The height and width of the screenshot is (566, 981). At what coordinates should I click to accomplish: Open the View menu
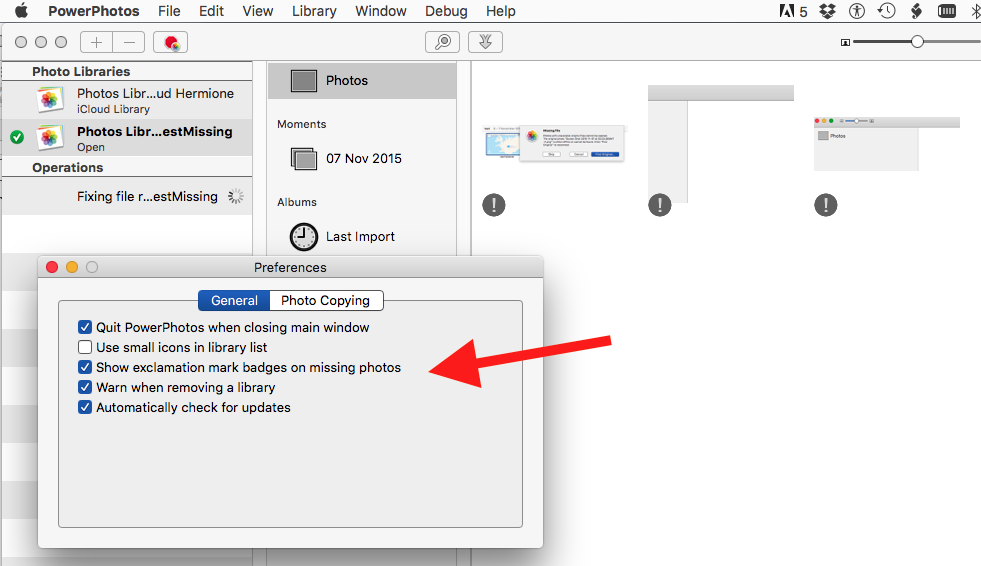coord(258,11)
